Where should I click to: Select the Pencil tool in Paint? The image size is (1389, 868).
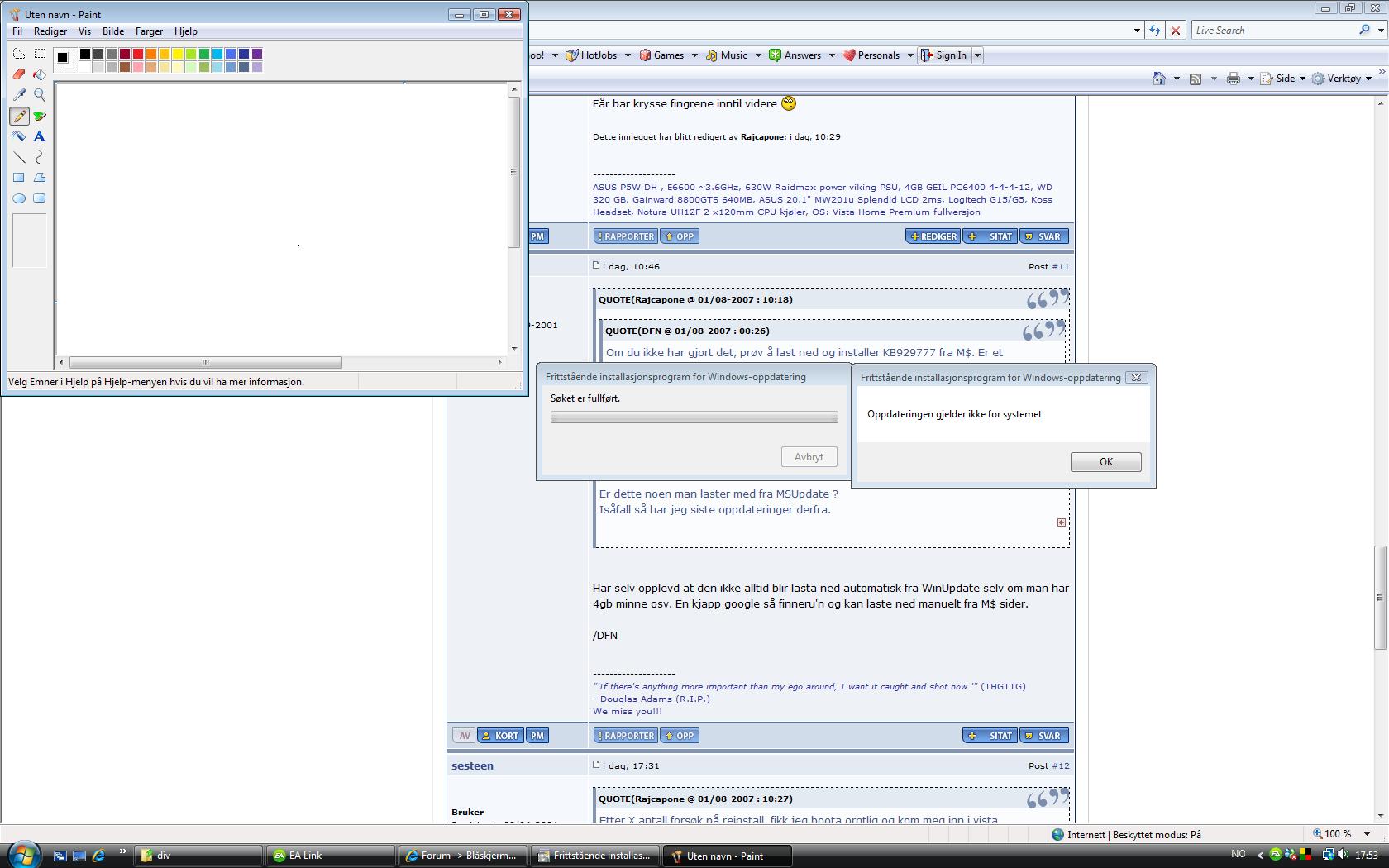pos(19,116)
